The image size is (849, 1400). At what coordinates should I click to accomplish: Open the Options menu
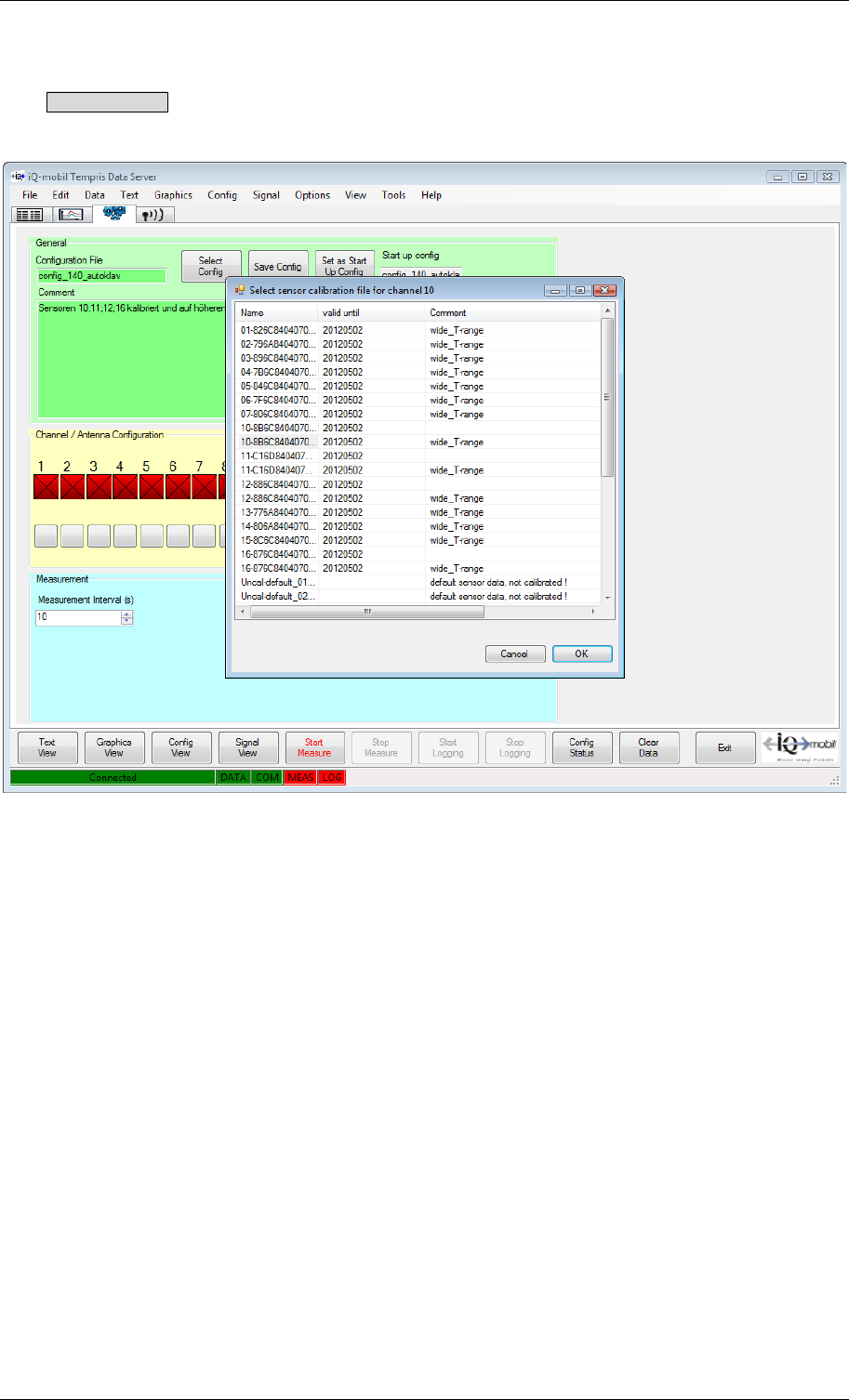click(312, 195)
